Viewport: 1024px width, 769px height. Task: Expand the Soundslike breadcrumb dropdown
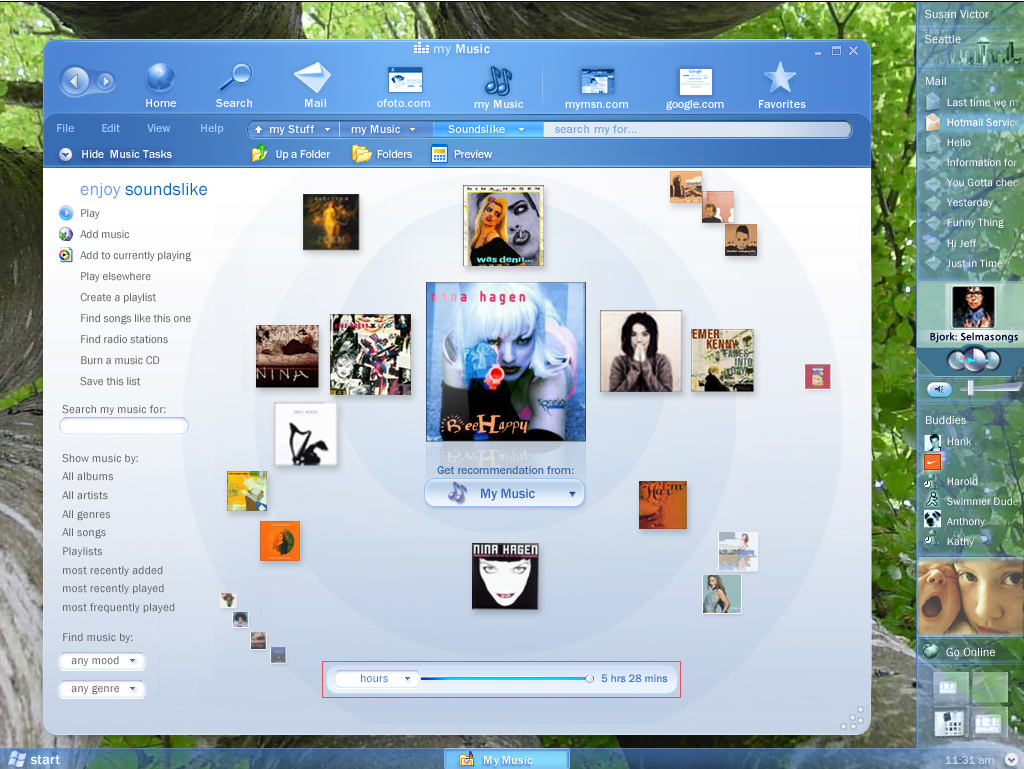coord(521,129)
